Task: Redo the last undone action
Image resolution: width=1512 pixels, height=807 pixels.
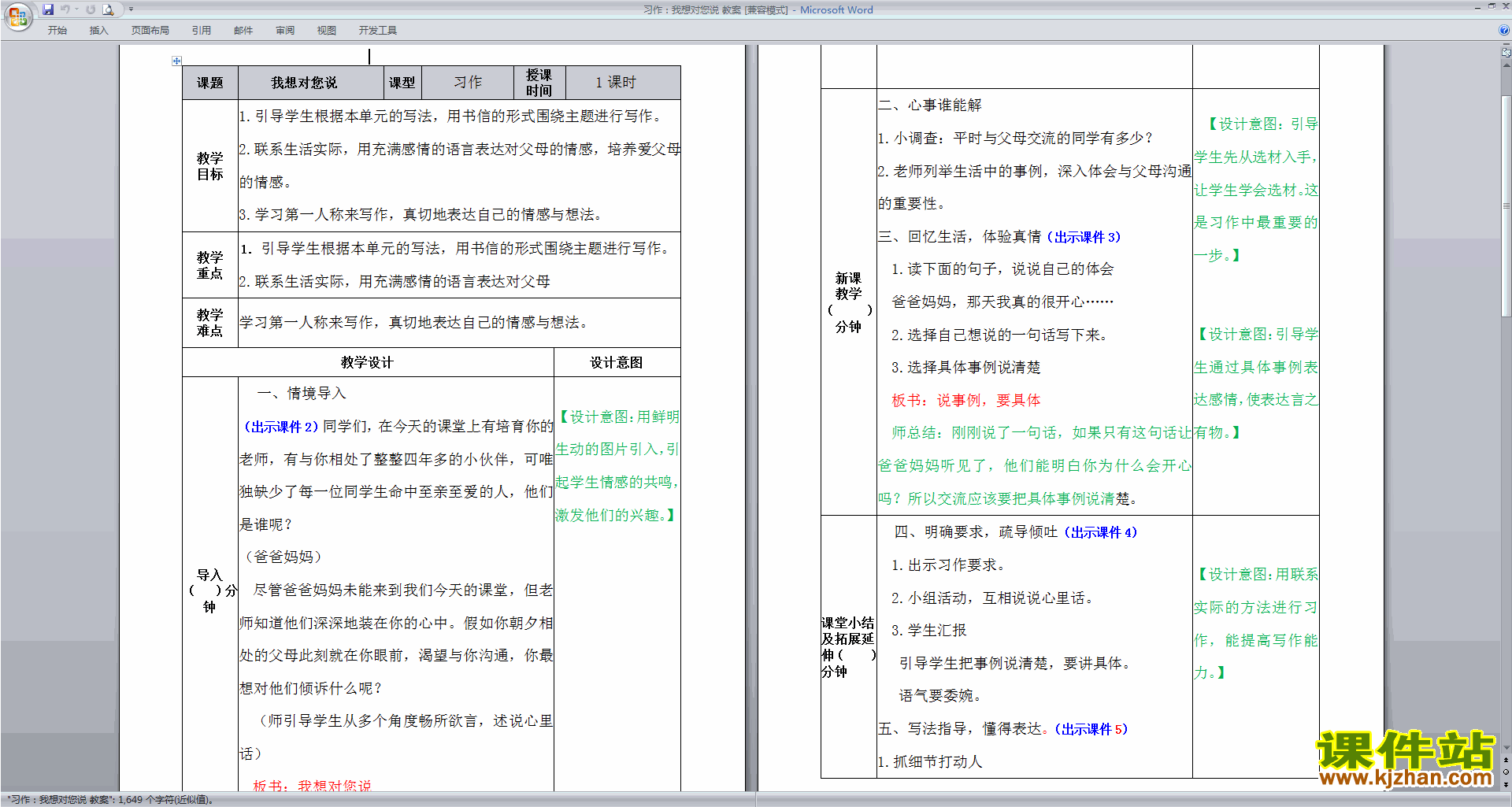Action: click(x=91, y=9)
